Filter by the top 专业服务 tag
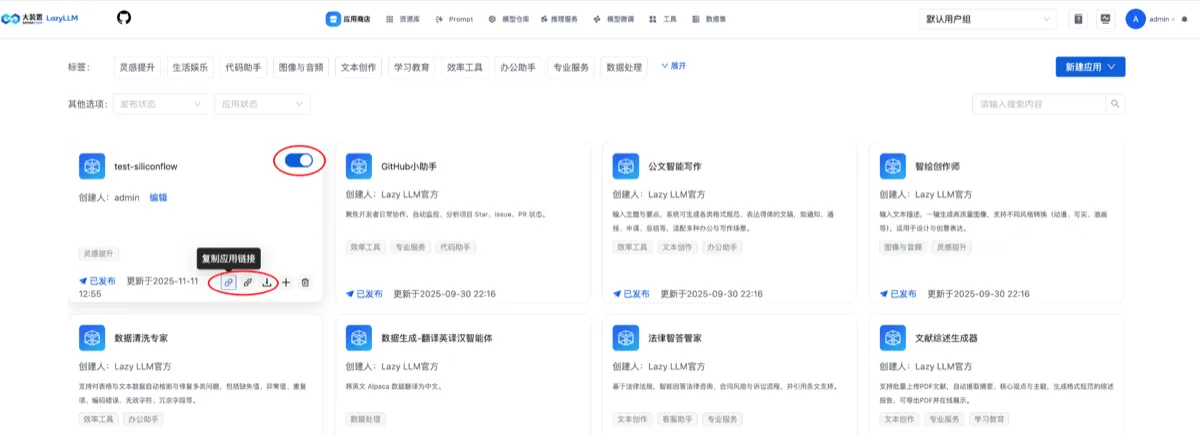This screenshot has height=435, width=1200. tap(571, 67)
